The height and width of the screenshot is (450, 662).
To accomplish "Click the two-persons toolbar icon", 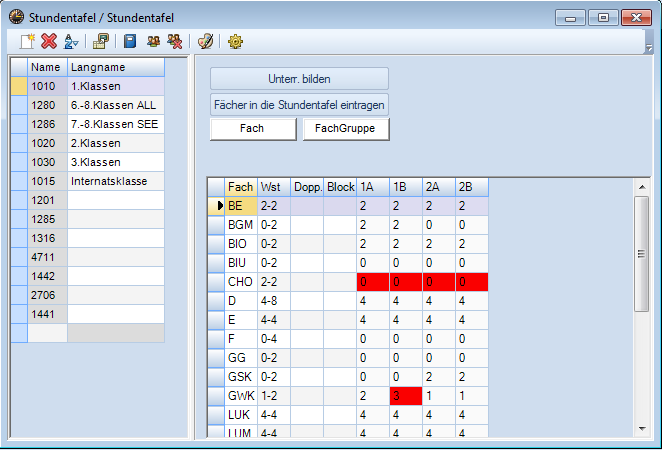I will point(154,41).
